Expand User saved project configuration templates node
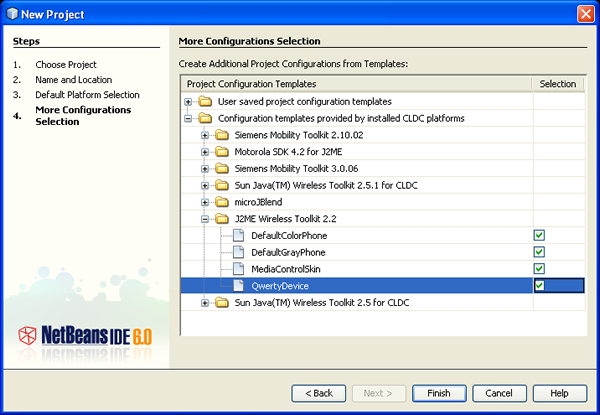Screen dimensions: 600x415 click(x=188, y=102)
